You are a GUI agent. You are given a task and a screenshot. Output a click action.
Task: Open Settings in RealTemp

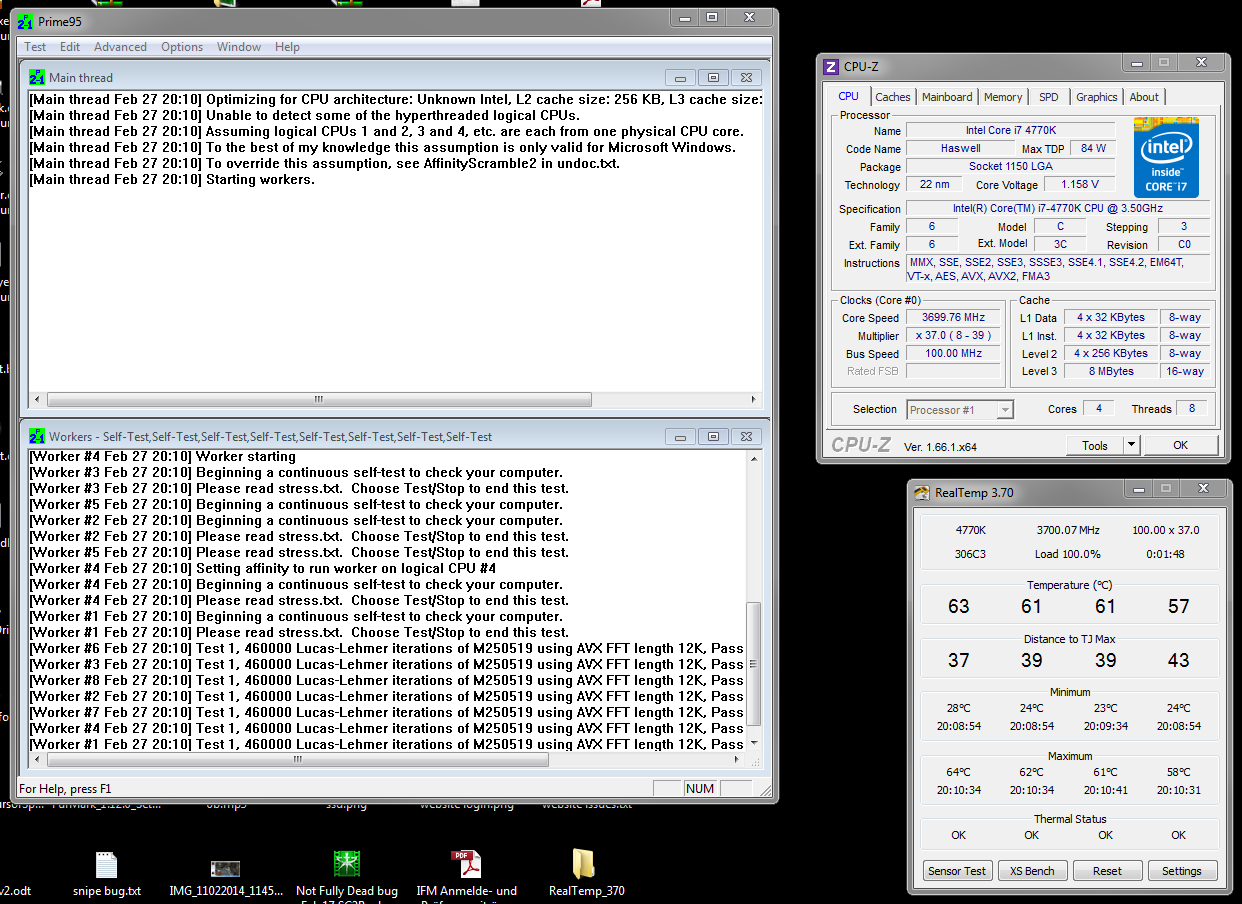(1182, 871)
